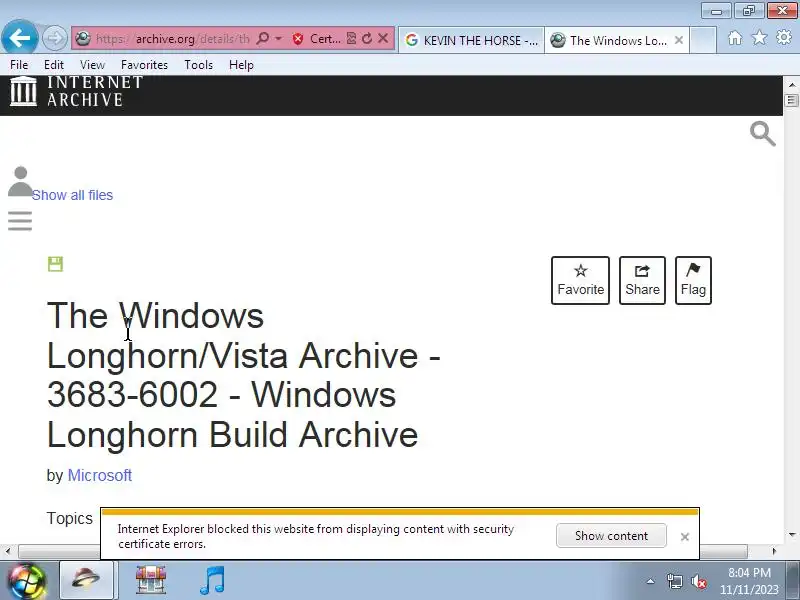Stop loading with the X in address bar
800x600 pixels.
coord(383,38)
